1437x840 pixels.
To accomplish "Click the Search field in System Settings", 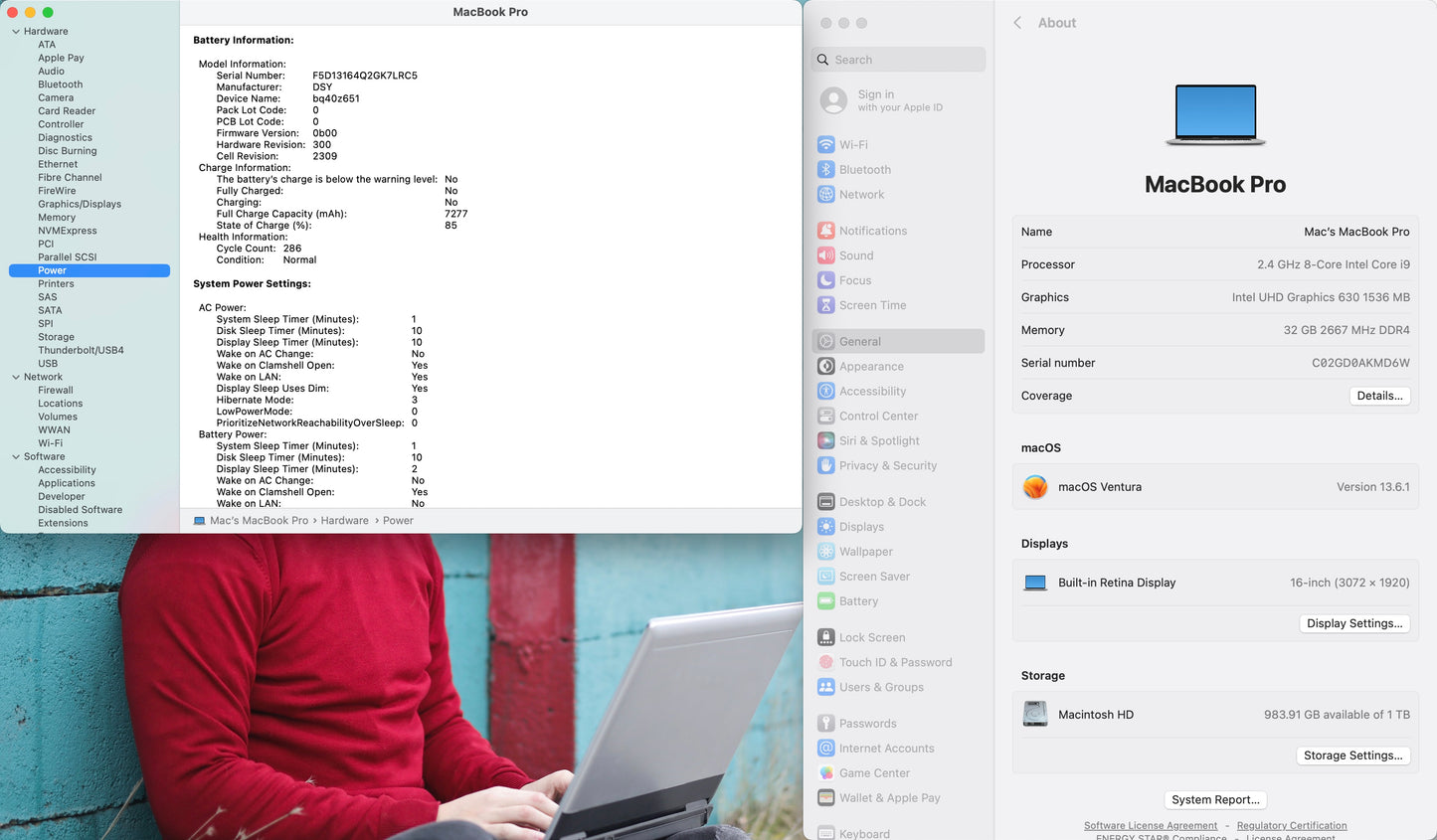I will coord(898,60).
